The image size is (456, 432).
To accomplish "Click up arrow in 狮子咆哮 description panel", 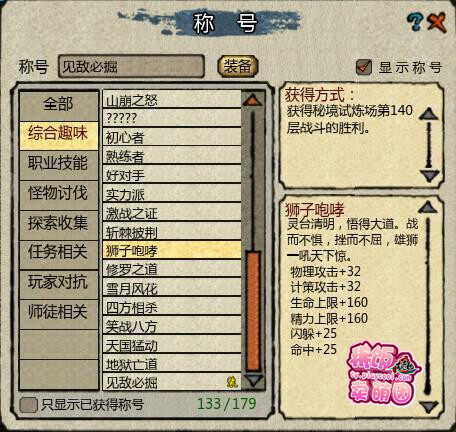I will pos(428,208).
